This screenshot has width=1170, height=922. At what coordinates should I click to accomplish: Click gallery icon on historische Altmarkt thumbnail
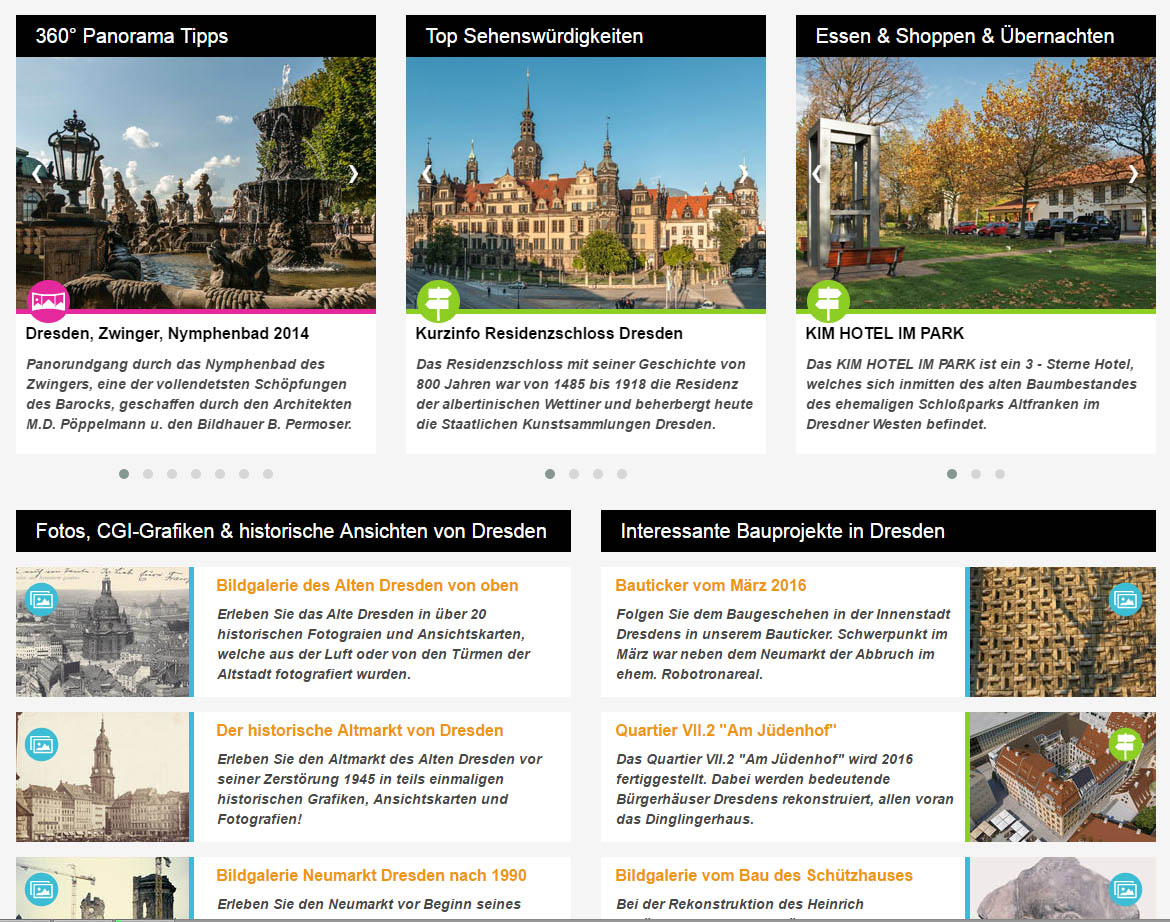[41, 744]
